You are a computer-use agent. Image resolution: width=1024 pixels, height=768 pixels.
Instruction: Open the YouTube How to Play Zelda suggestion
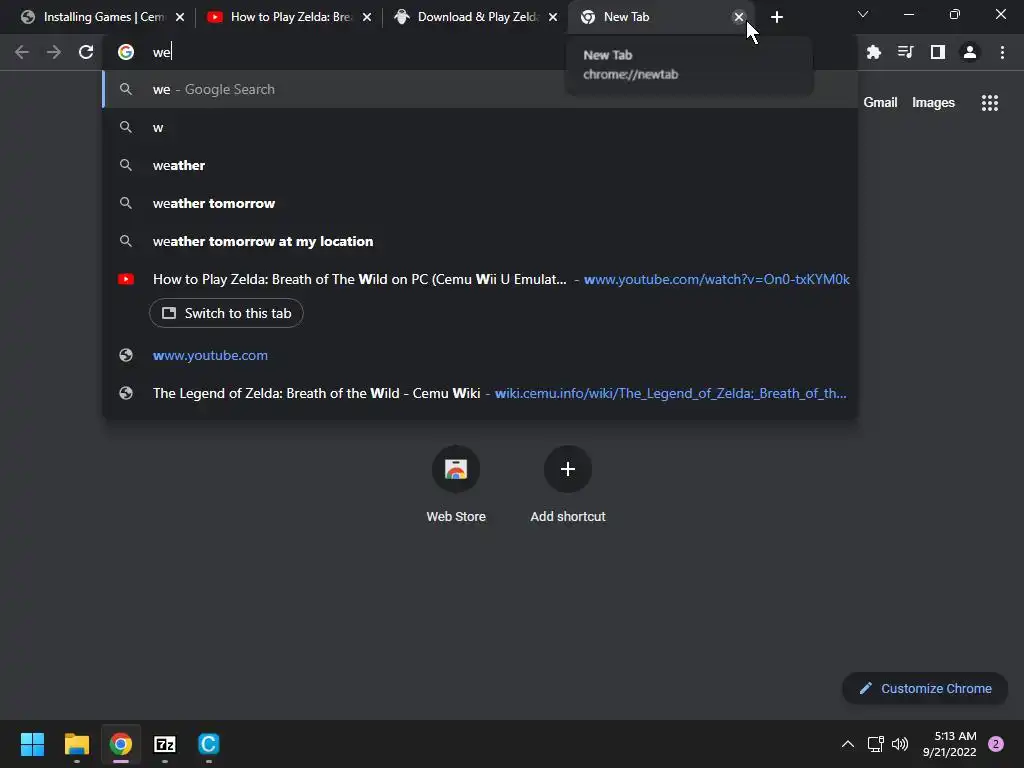point(480,280)
